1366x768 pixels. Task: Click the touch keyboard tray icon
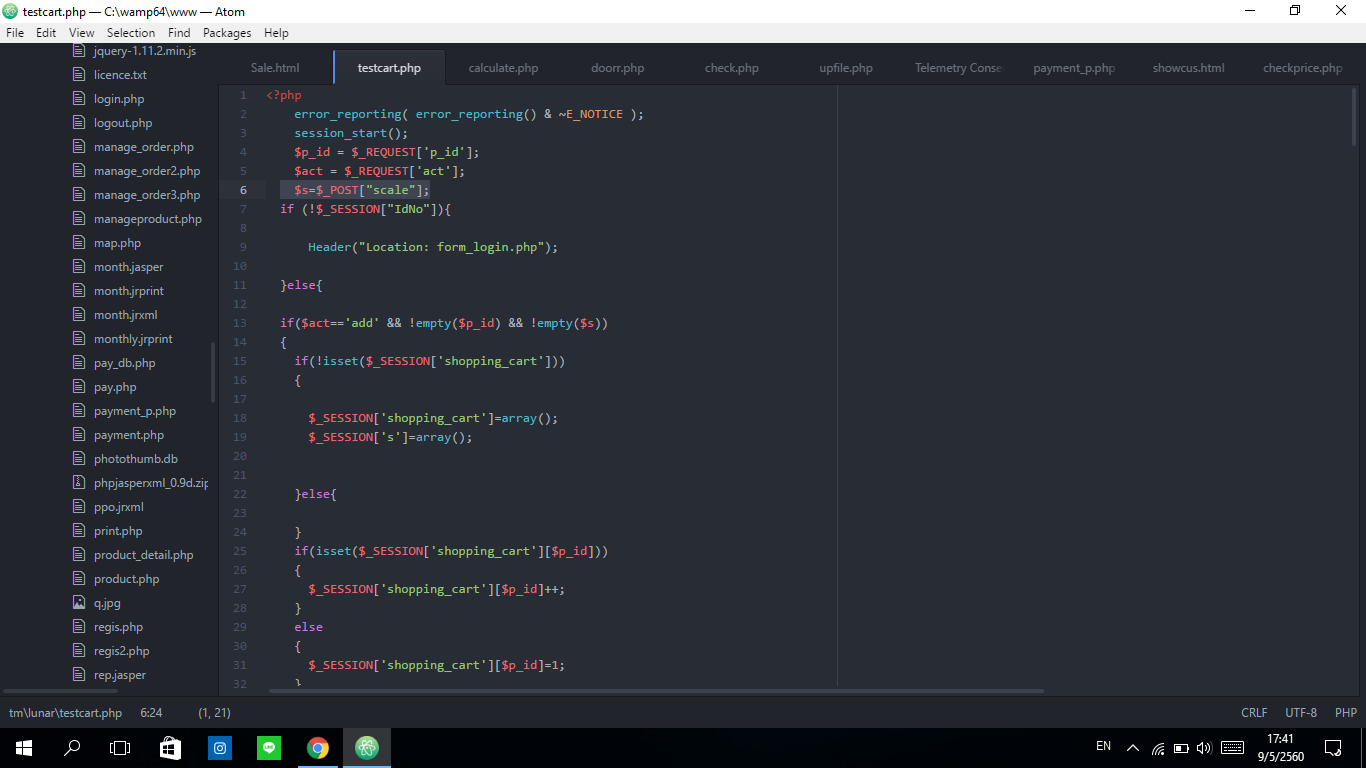(x=1233, y=747)
